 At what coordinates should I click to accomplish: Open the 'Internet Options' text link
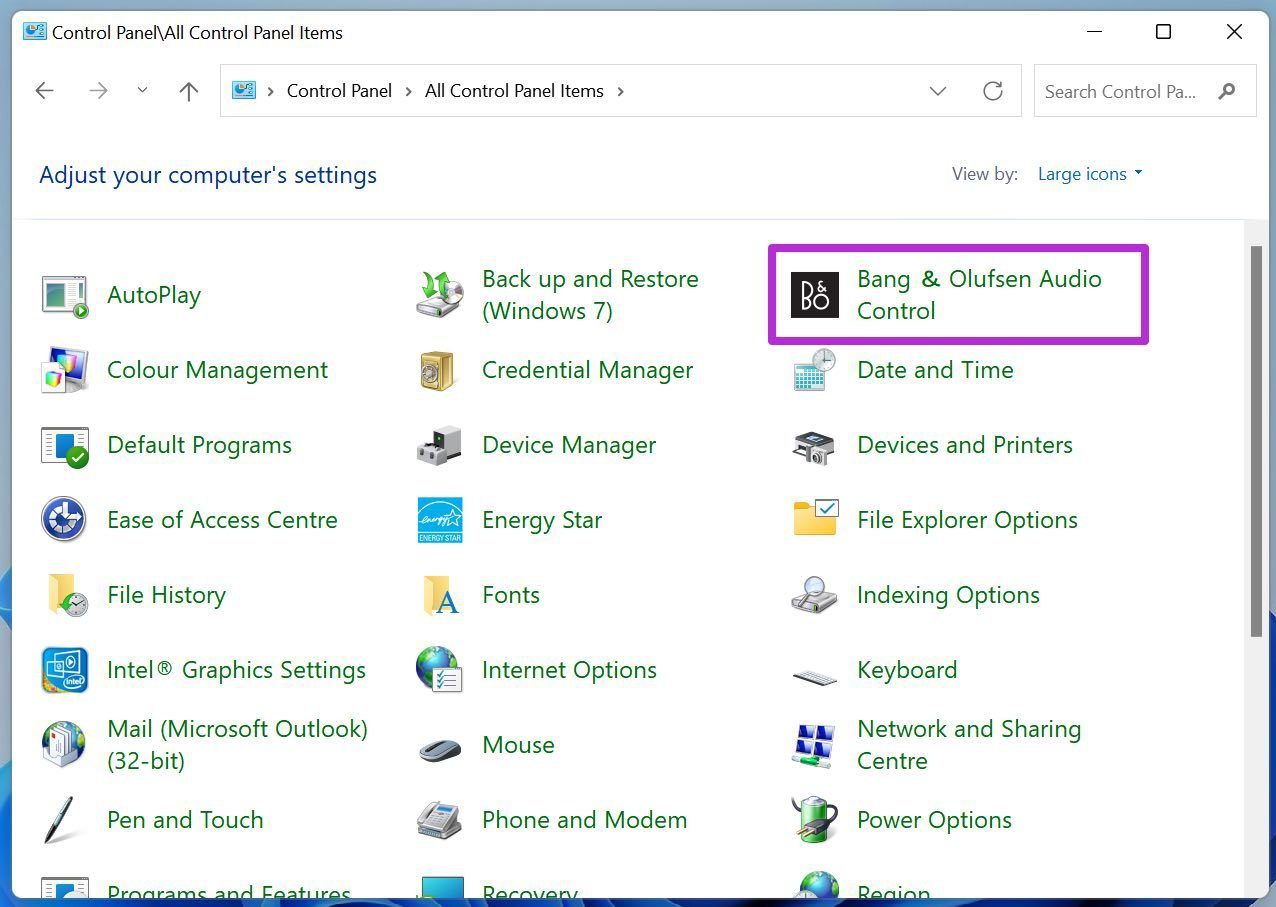(569, 670)
